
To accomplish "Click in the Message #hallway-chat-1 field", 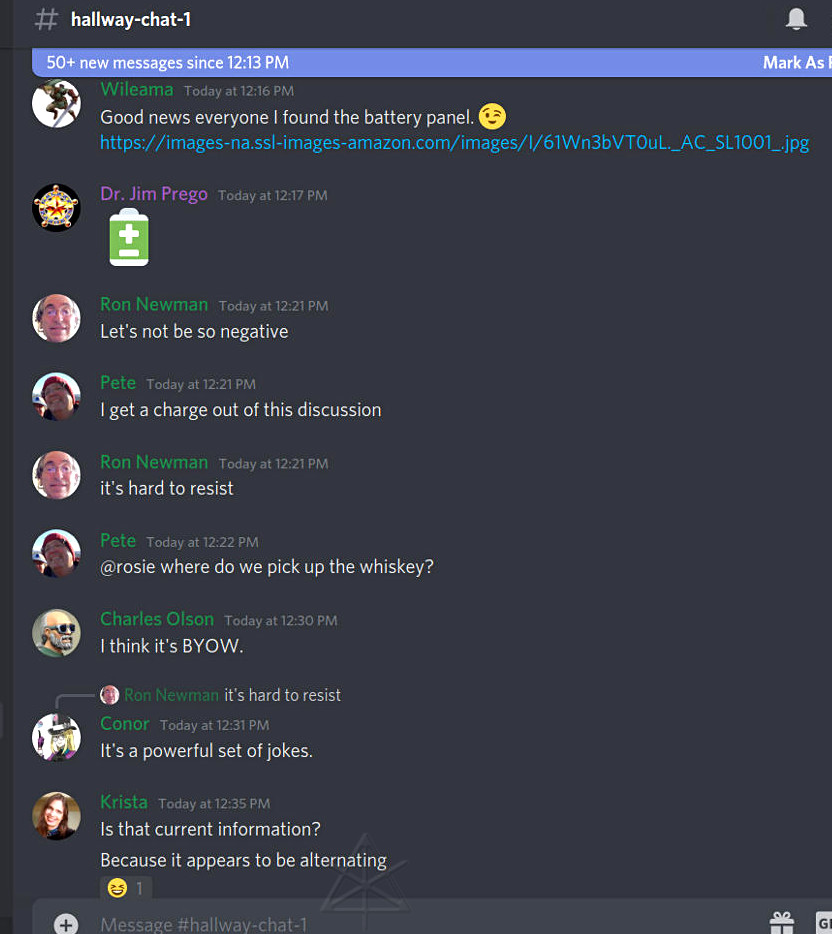I will point(417,924).
